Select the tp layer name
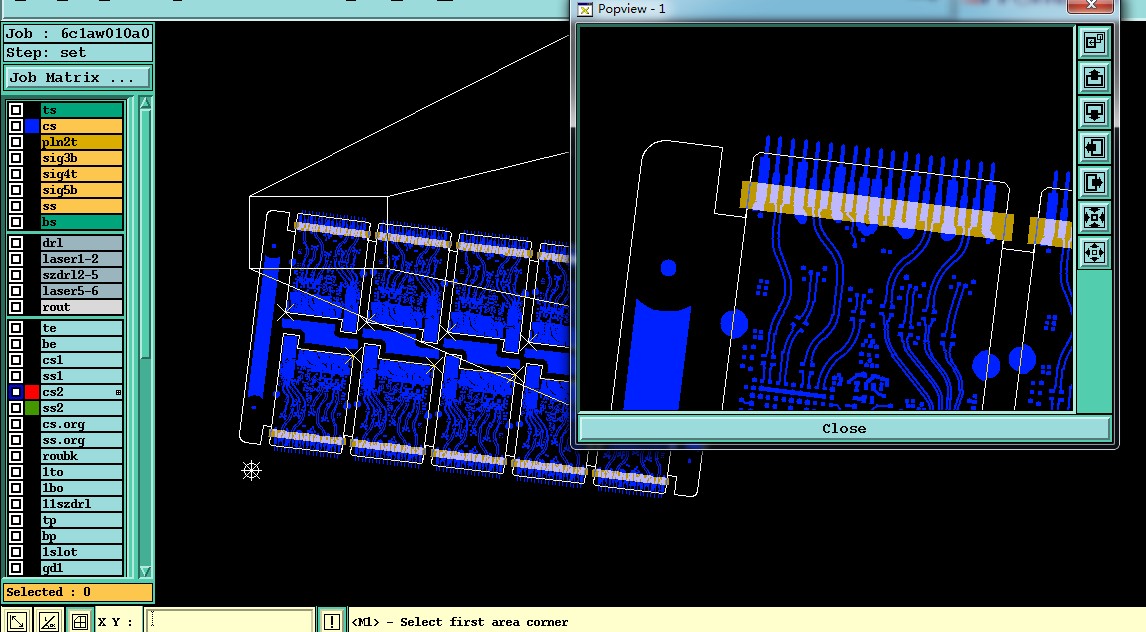1146x632 pixels. click(82, 520)
